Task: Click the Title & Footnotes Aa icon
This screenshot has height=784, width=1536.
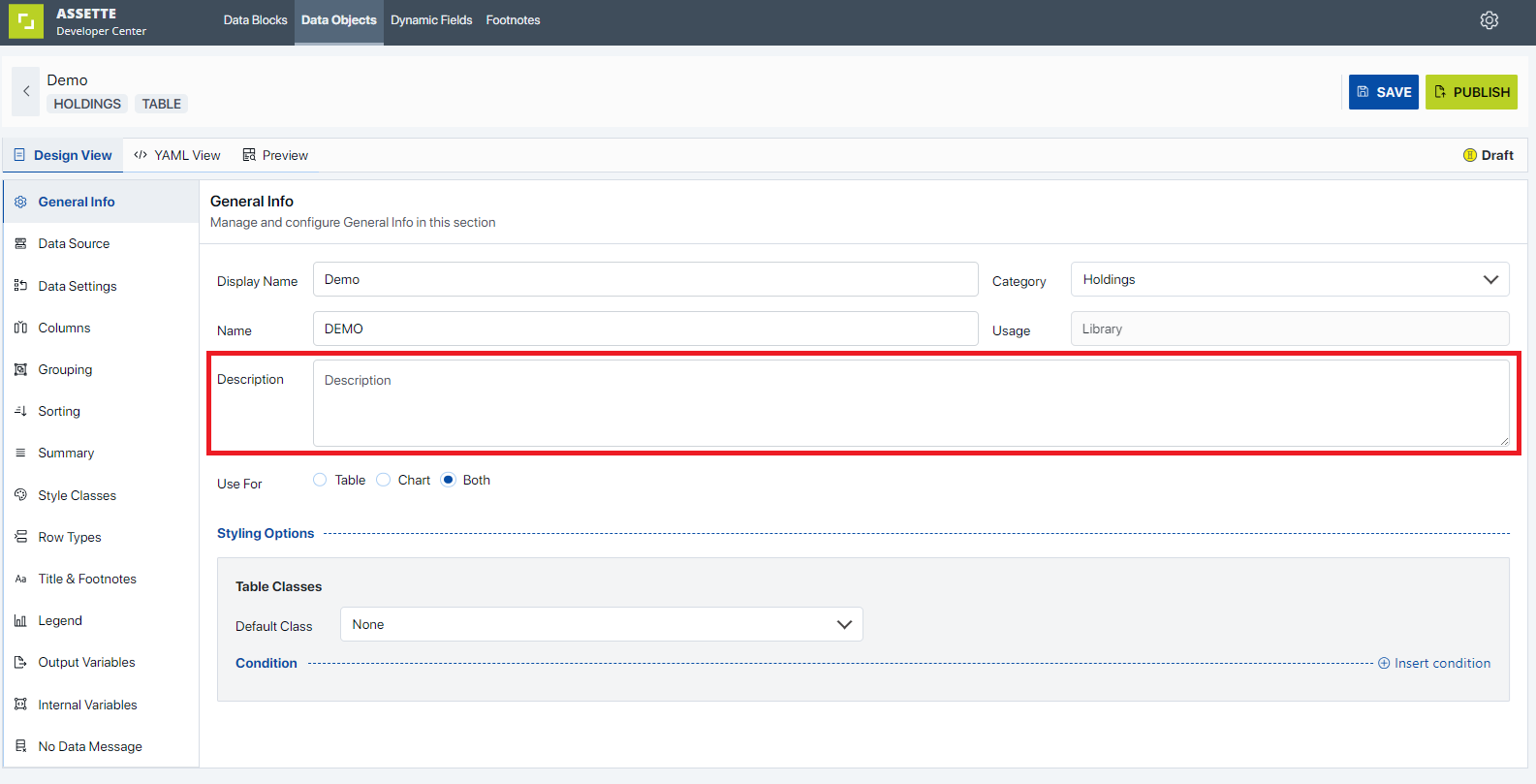Action: (20, 579)
